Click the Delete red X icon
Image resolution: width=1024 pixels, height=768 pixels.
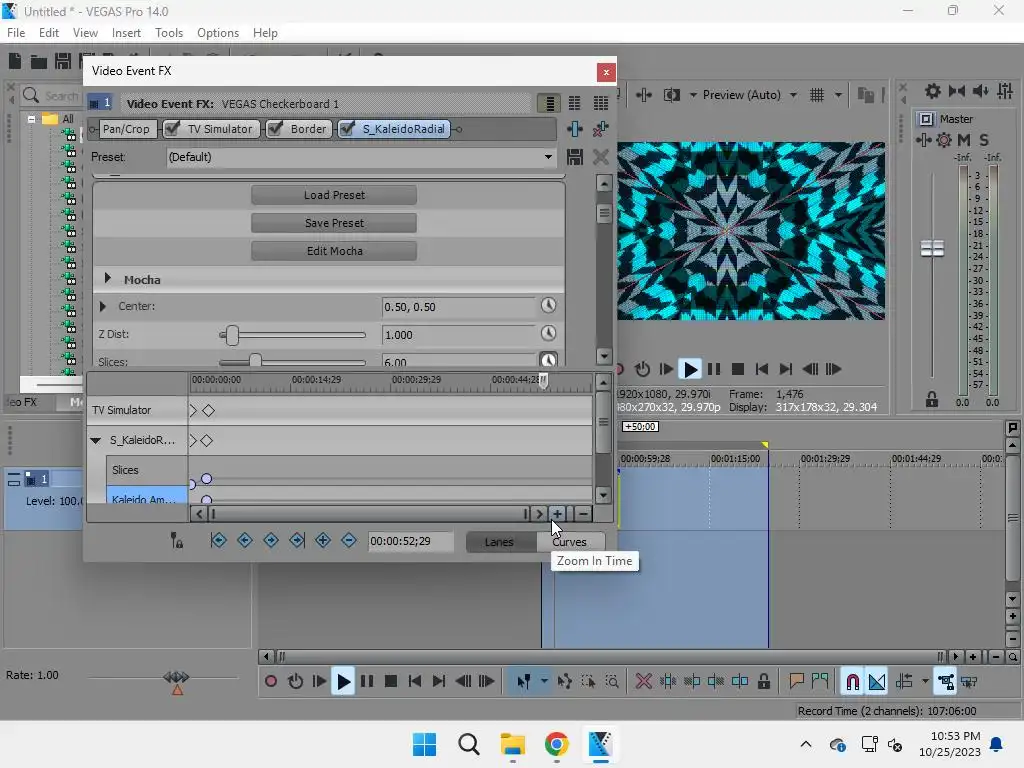[643, 682]
